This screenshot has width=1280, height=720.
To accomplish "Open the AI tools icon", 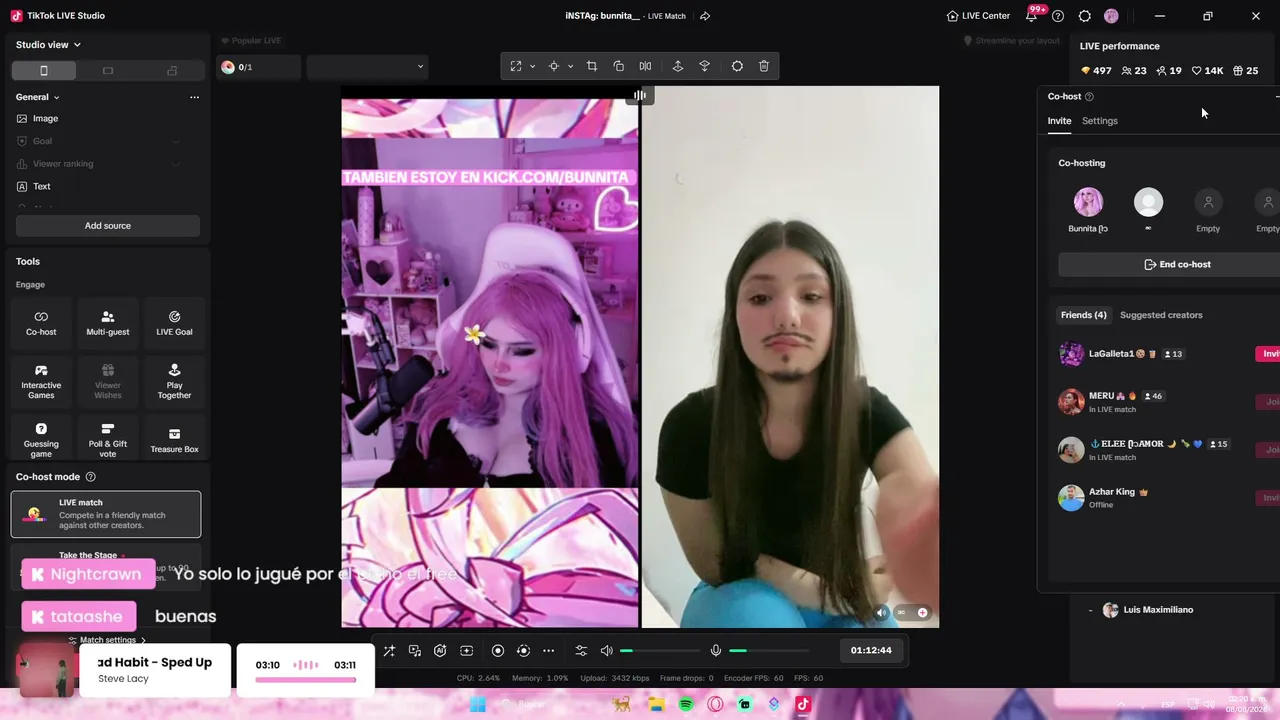I will (440, 651).
